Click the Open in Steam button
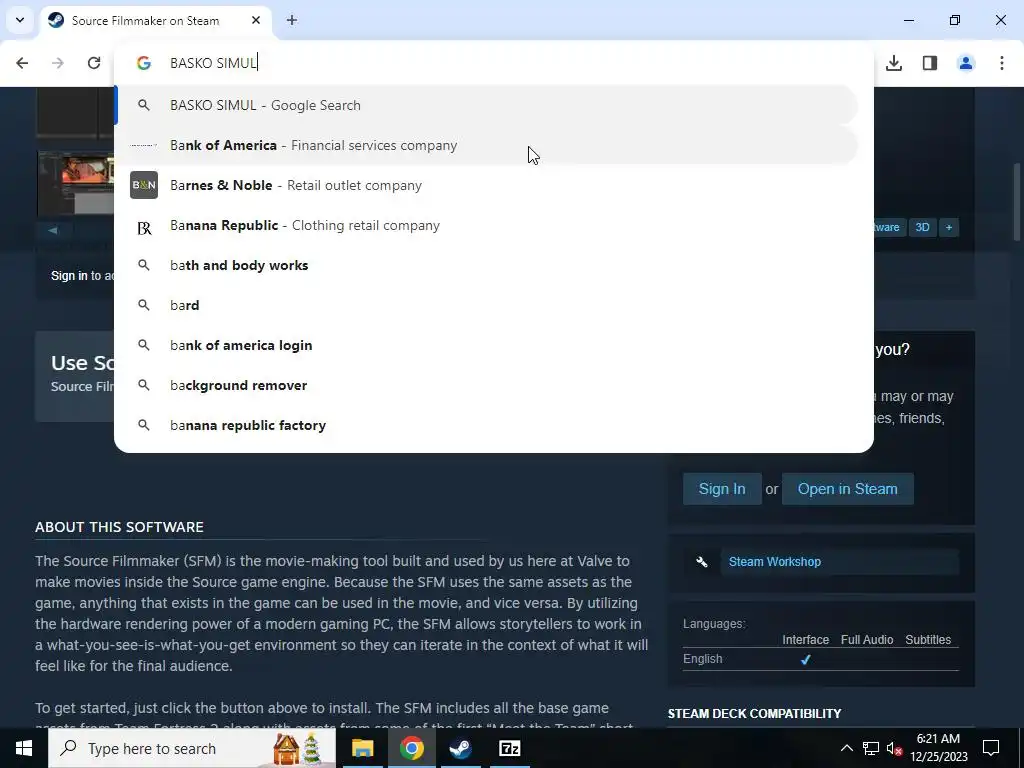1024x768 pixels. click(x=847, y=488)
